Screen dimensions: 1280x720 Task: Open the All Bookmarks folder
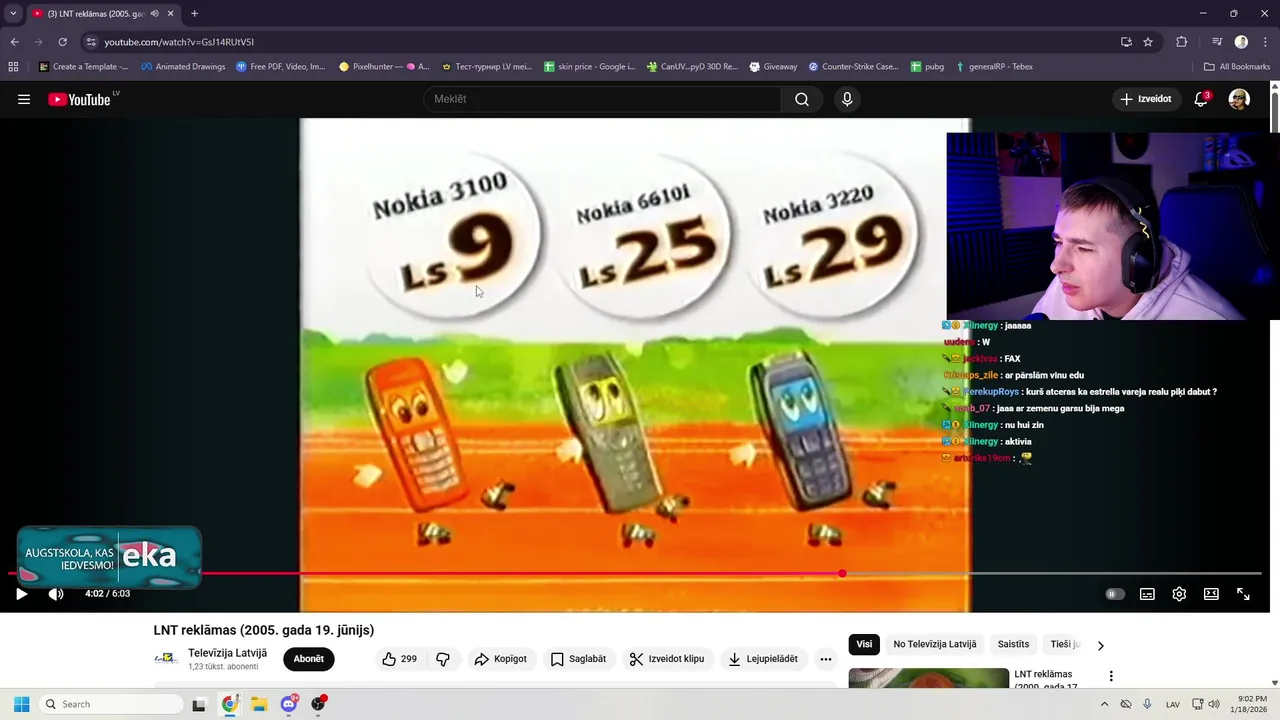point(1237,67)
